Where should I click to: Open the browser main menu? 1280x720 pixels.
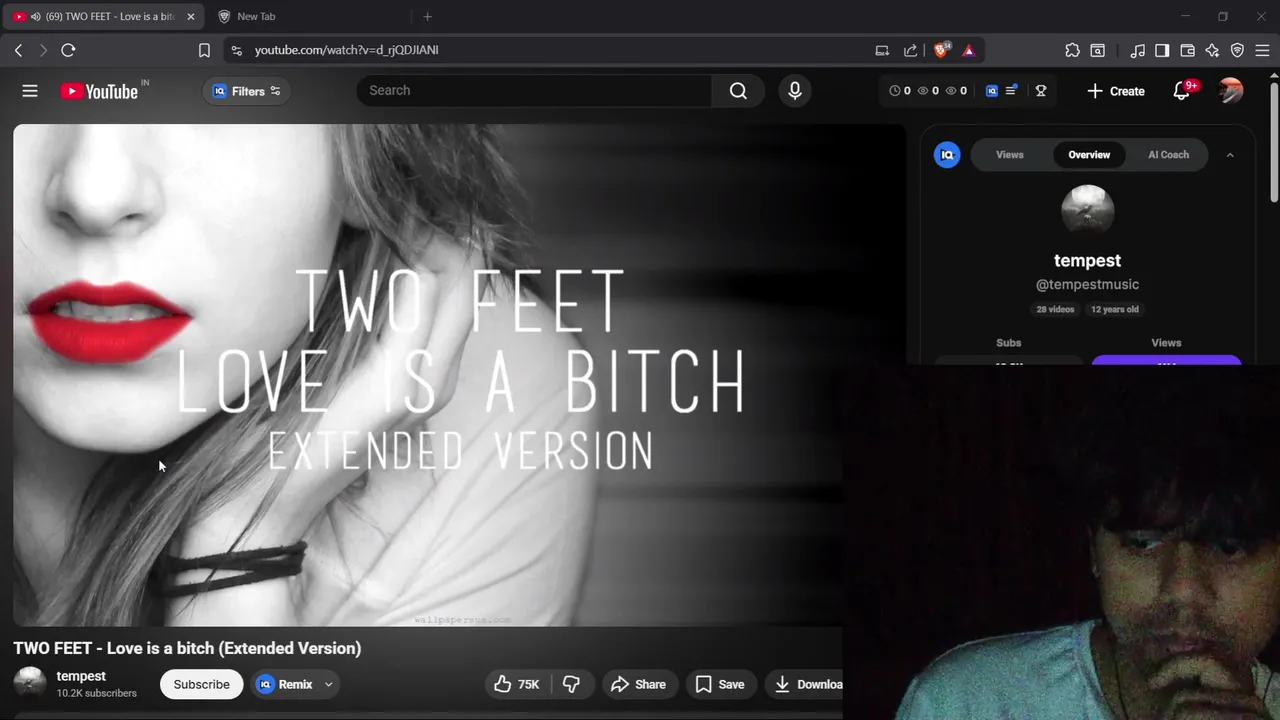click(1262, 50)
